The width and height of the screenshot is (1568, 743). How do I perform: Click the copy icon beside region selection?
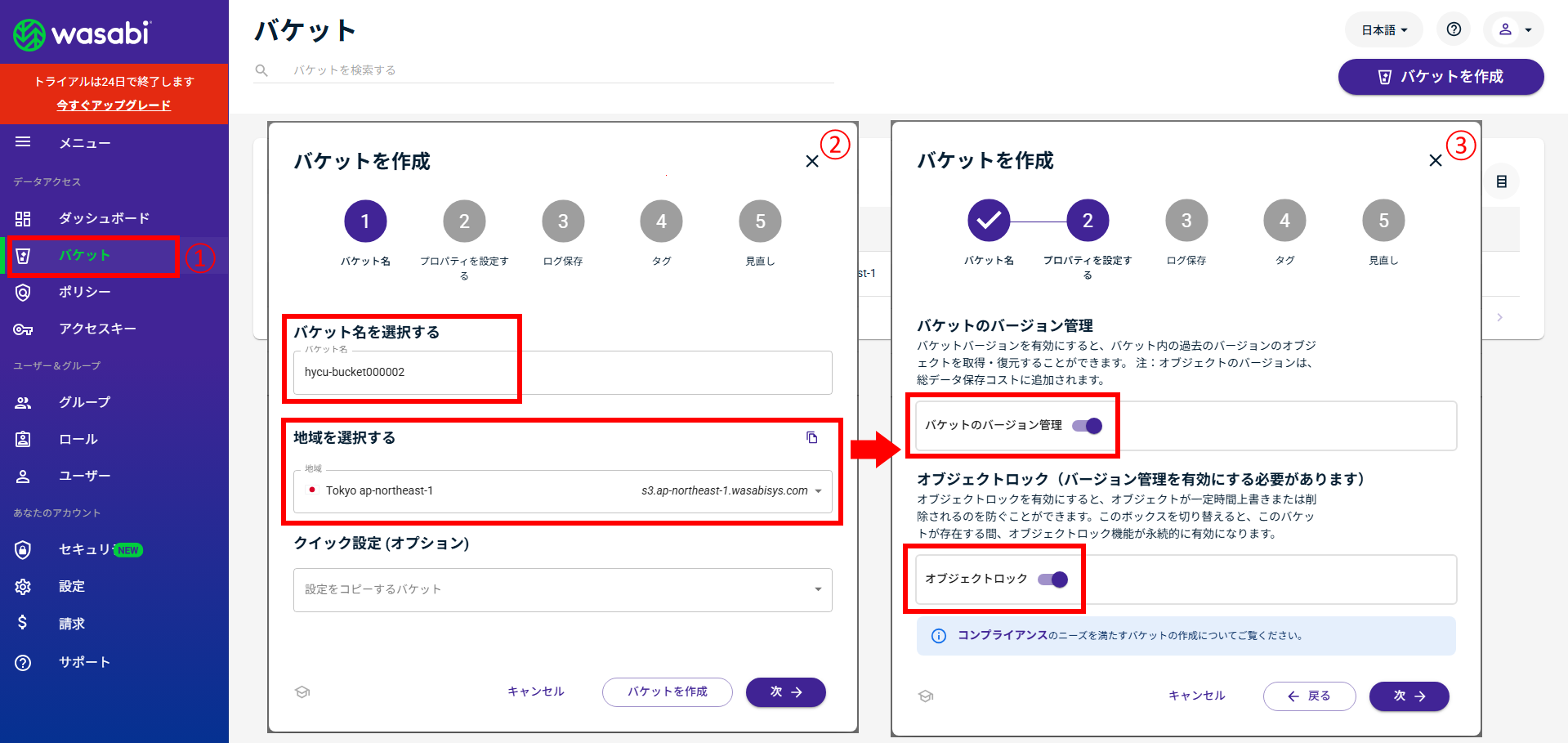click(x=811, y=437)
